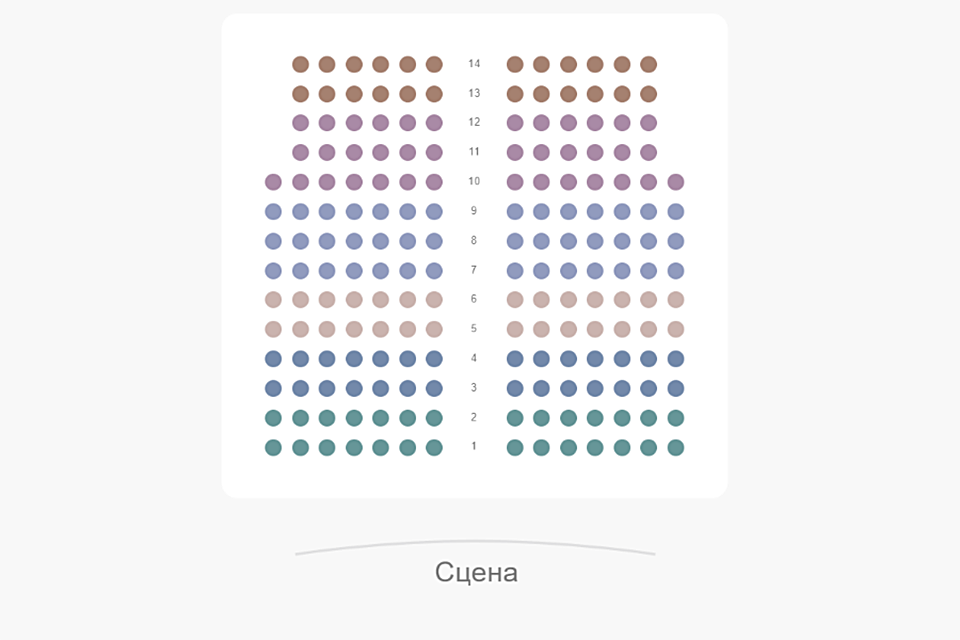This screenshot has width=960, height=640.
Task: Pick the rightmost seat in row 14
Action: (649, 64)
